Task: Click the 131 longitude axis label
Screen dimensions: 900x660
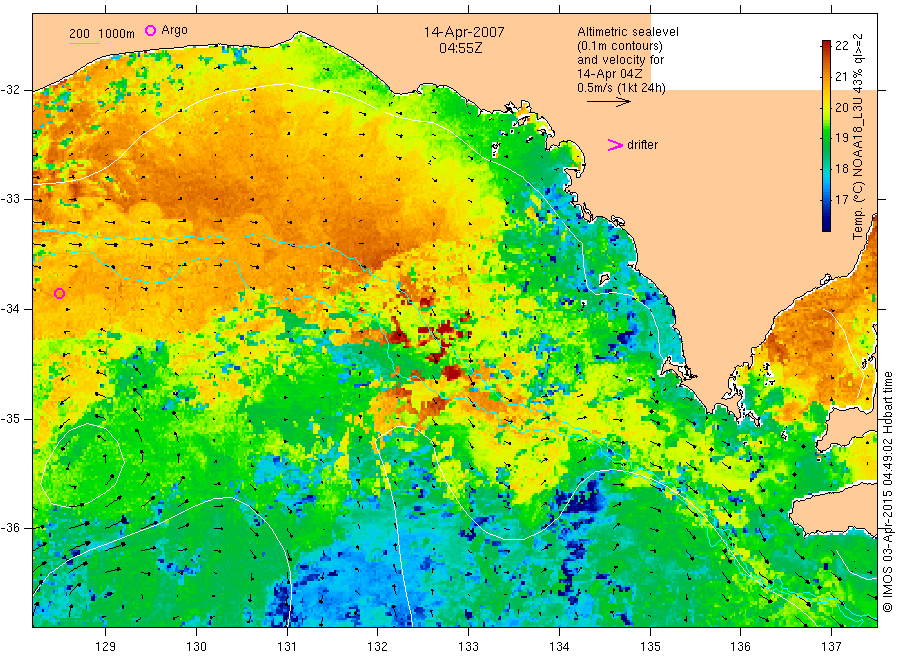Action: pyautogui.click(x=287, y=647)
